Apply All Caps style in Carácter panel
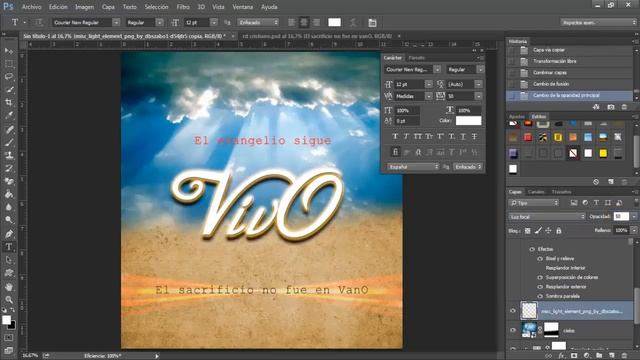This screenshot has width=640, height=360. click(x=418, y=136)
